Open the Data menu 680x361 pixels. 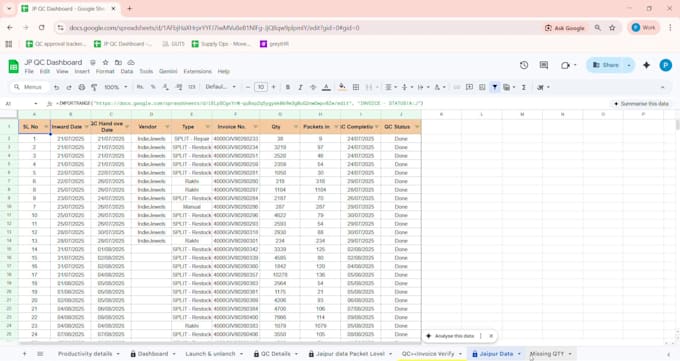[127, 71]
